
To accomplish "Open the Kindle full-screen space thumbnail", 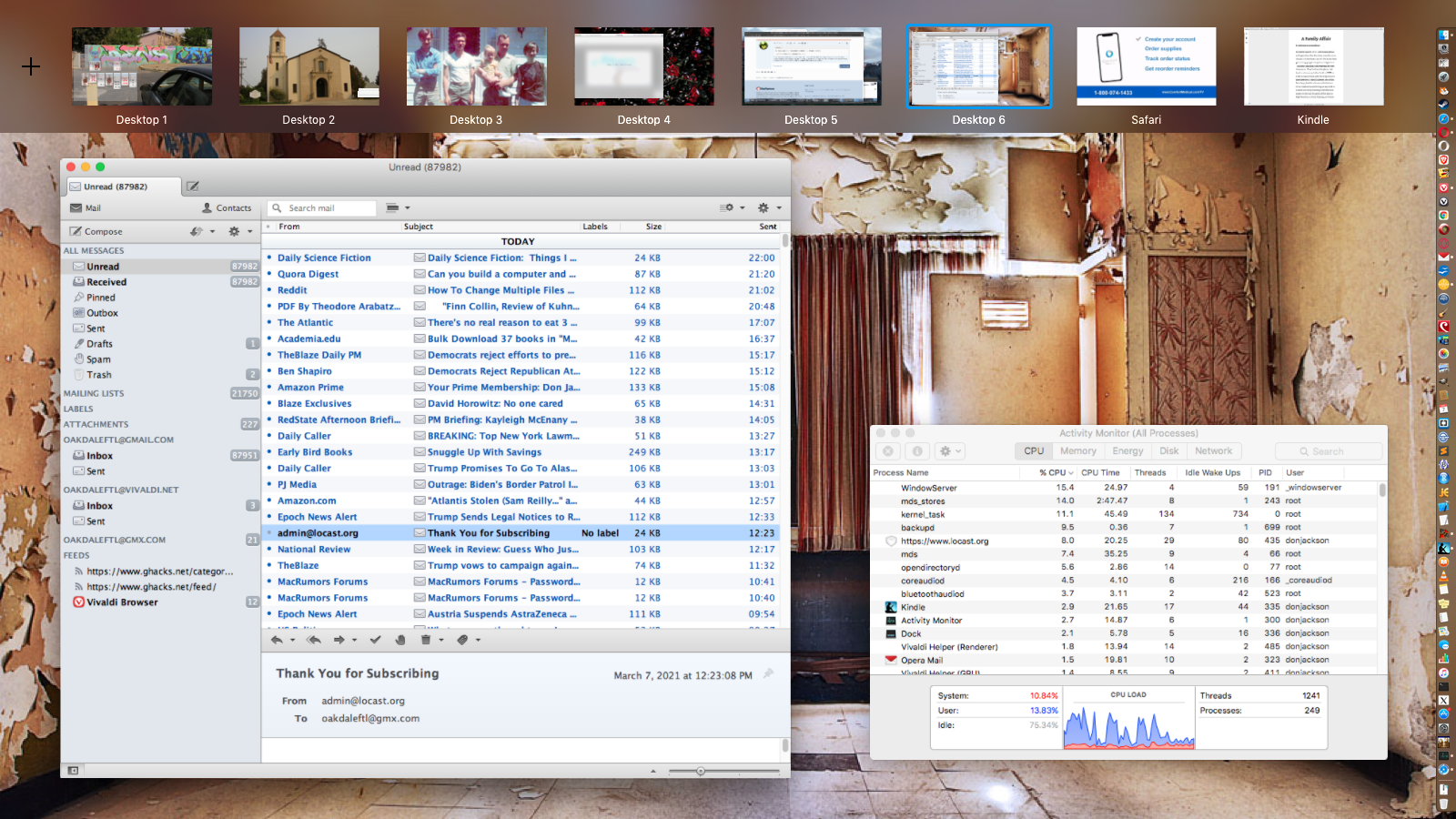I will 1313,66.
